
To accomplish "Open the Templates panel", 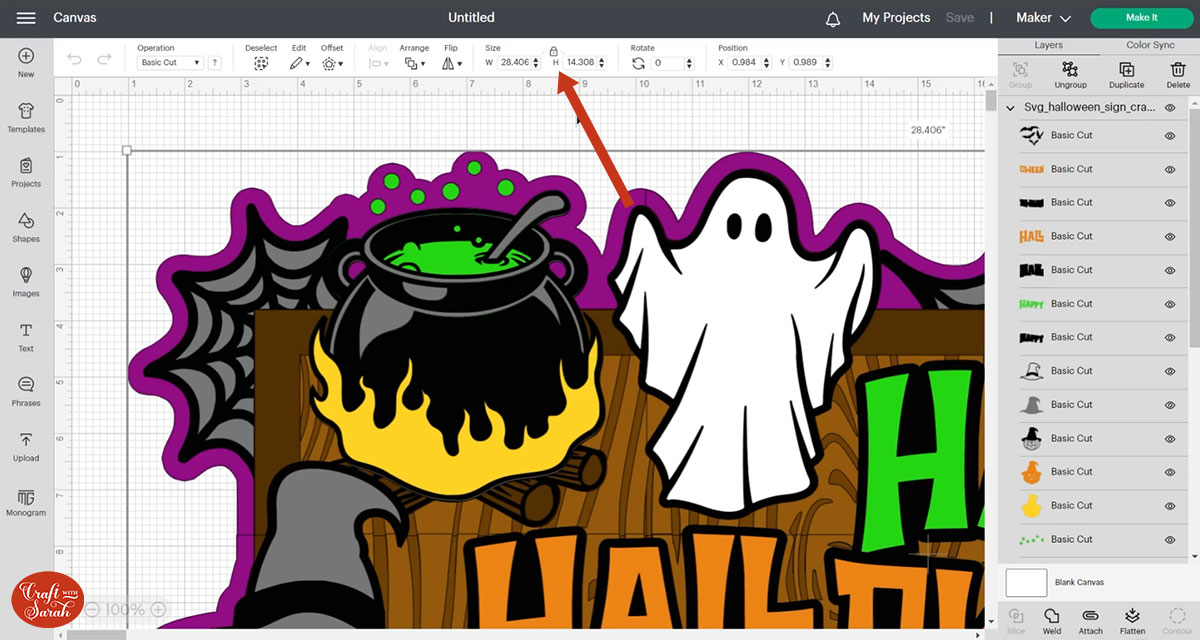I will 26,116.
